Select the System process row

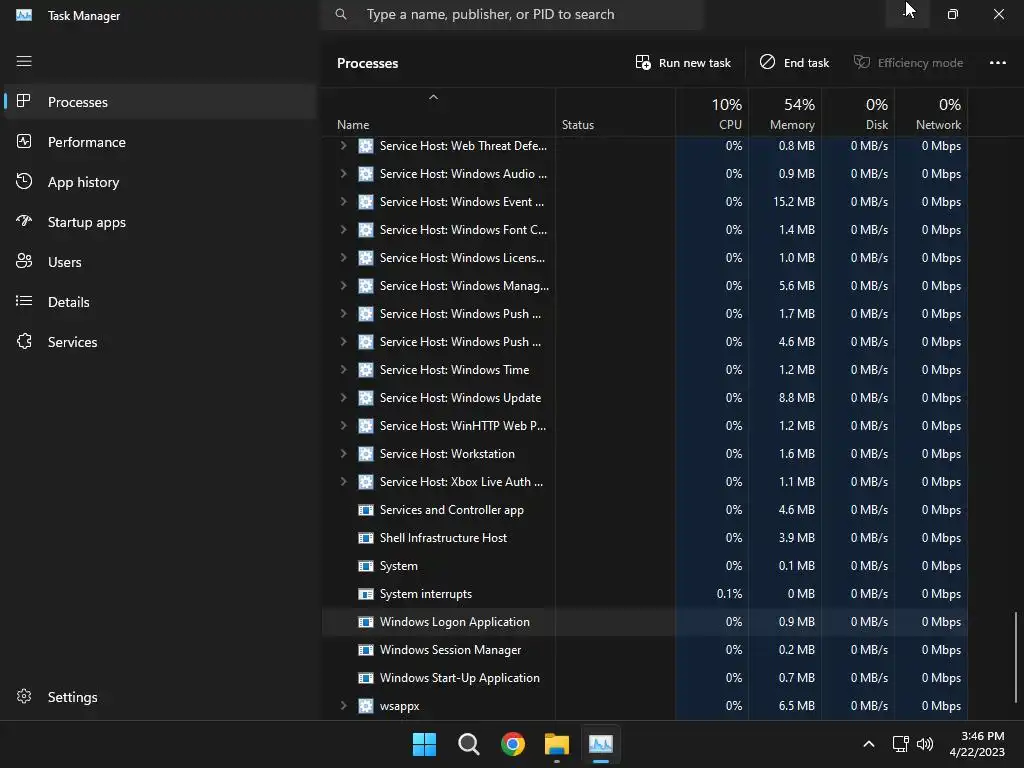645,566
